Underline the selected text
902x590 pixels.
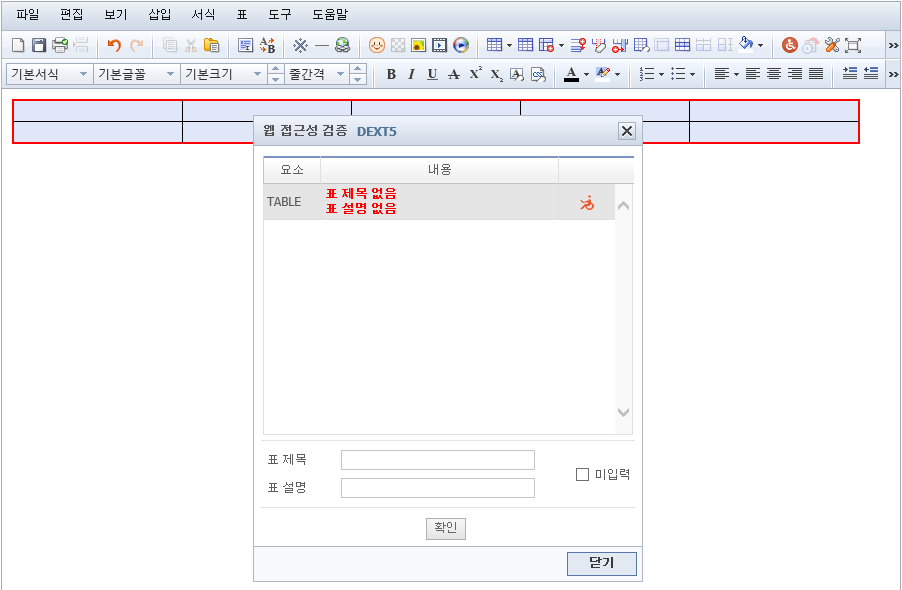433,74
